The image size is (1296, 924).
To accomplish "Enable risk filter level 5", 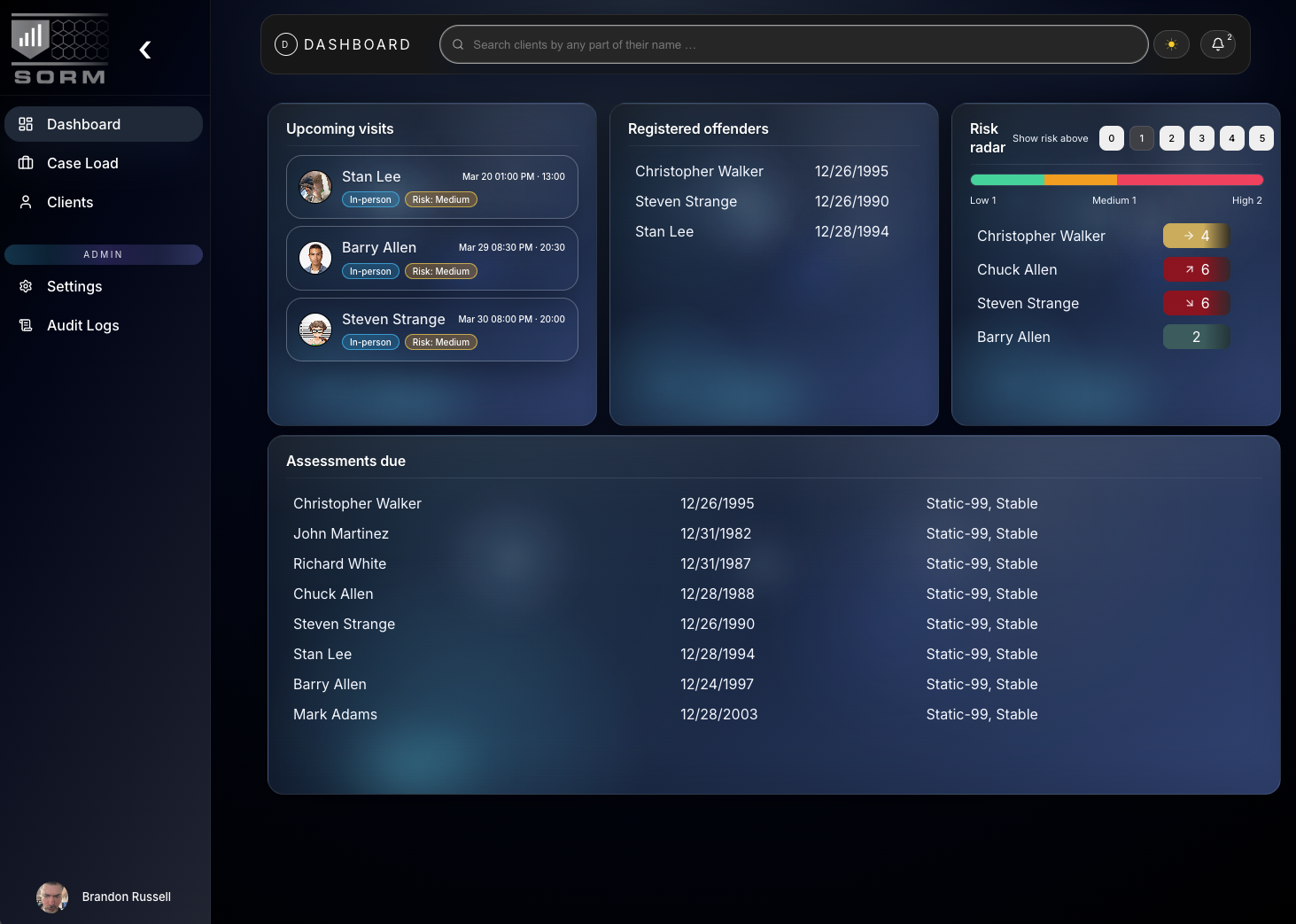I will point(1261,138).
